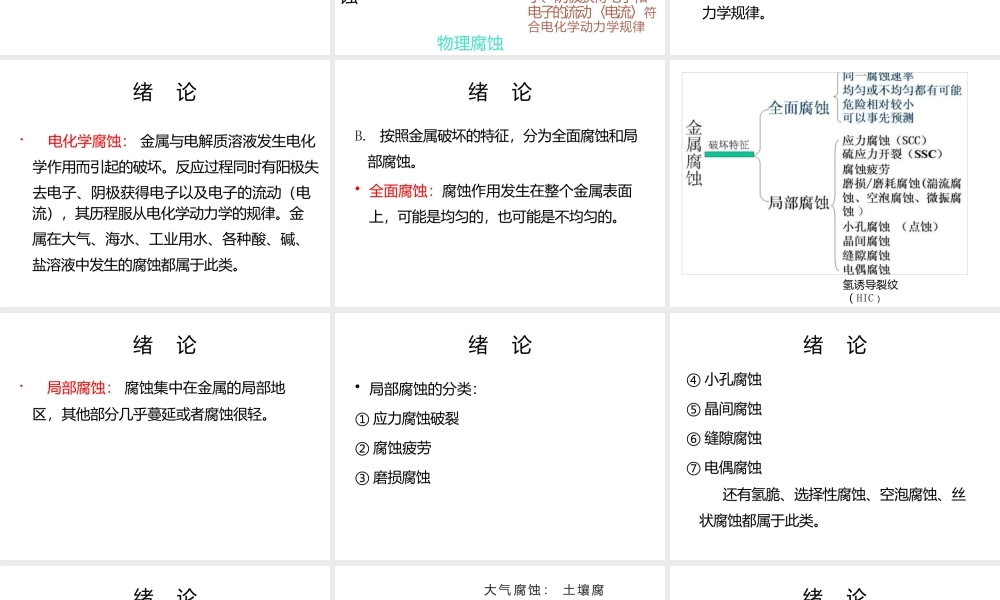Screen dimensions: 1000x600
Task: Click list item ⑤ 晶间腐蚀
Action: [x=724, y=409]
